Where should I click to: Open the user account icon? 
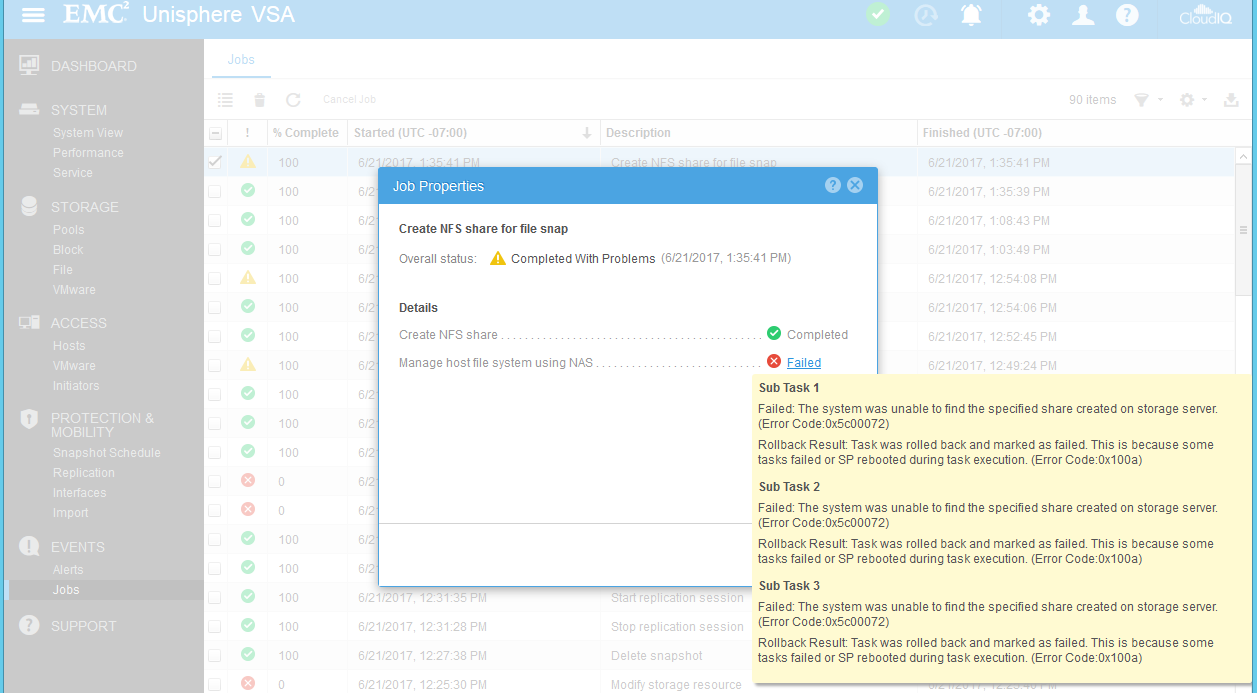click(x=1083, y=15)
